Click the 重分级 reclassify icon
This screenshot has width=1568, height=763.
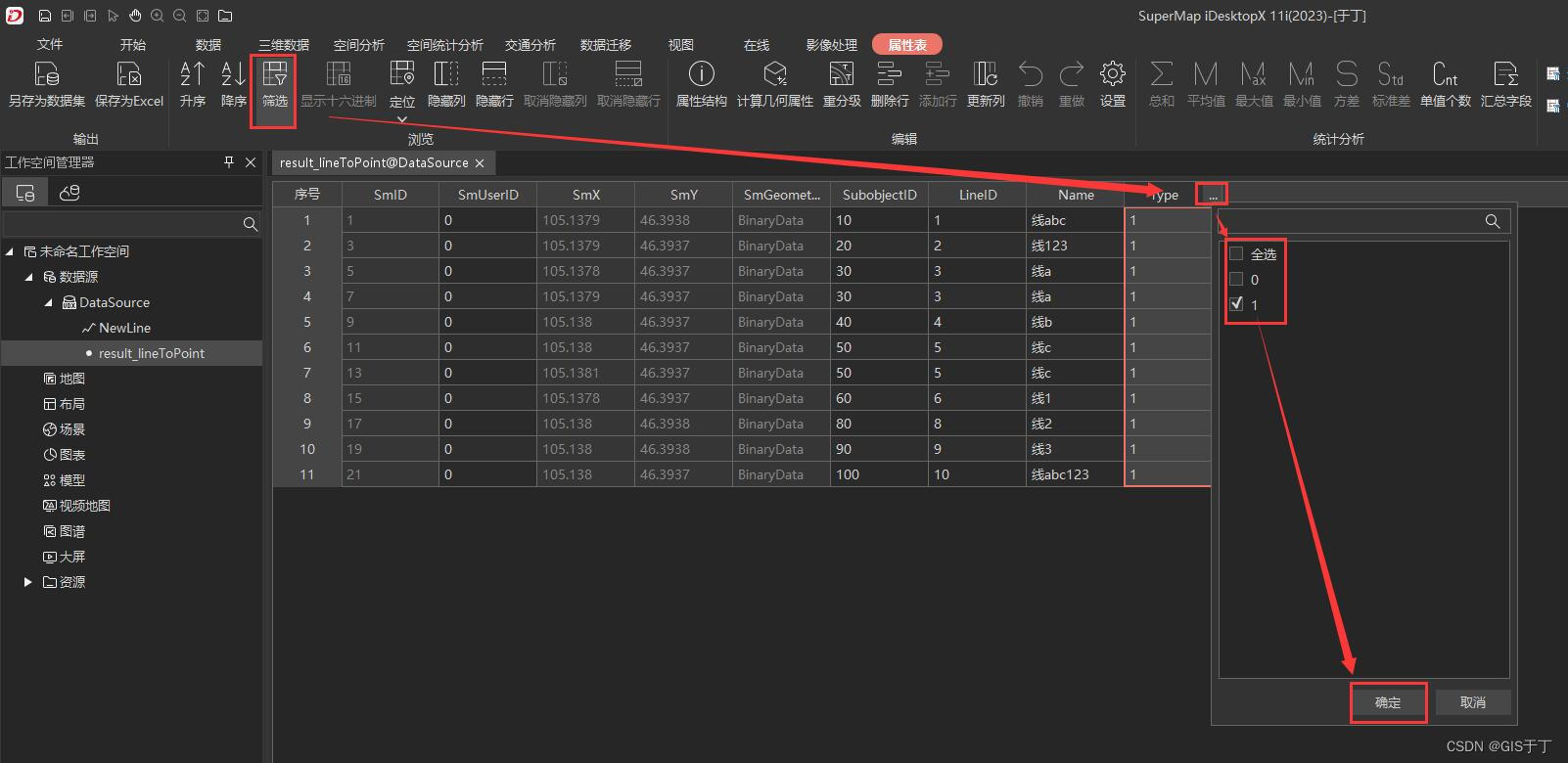tap(842, 74)
